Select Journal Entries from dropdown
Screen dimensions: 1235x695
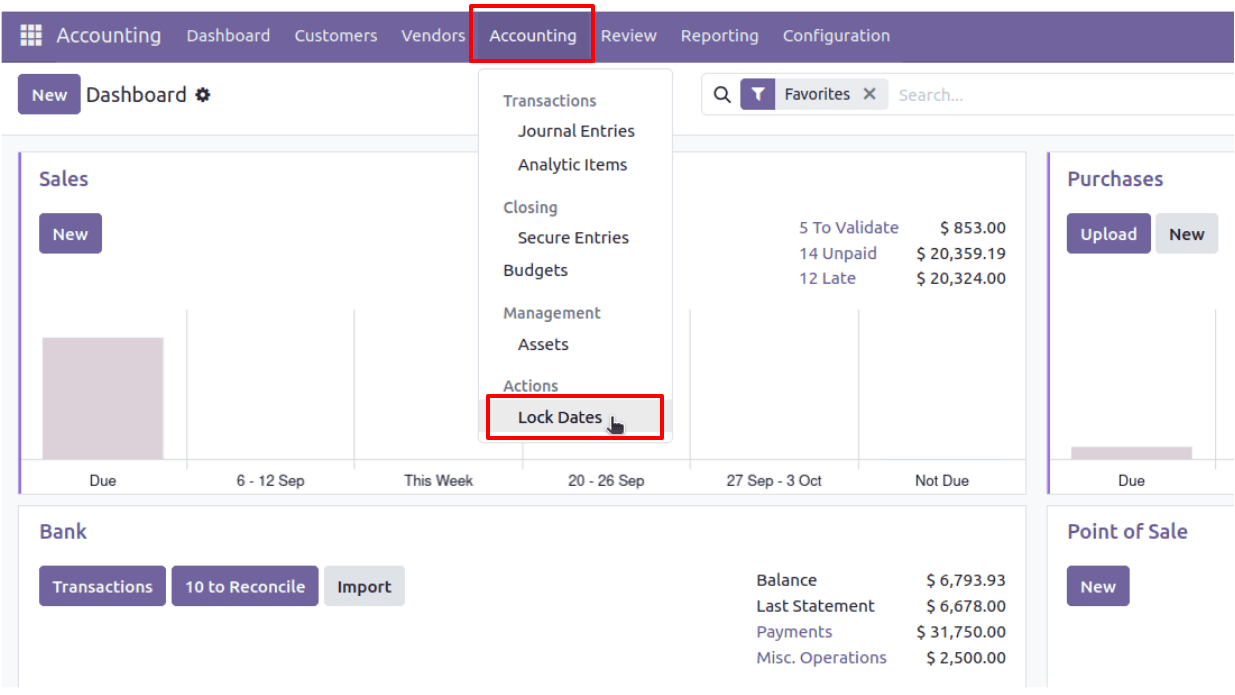point(576,131)
